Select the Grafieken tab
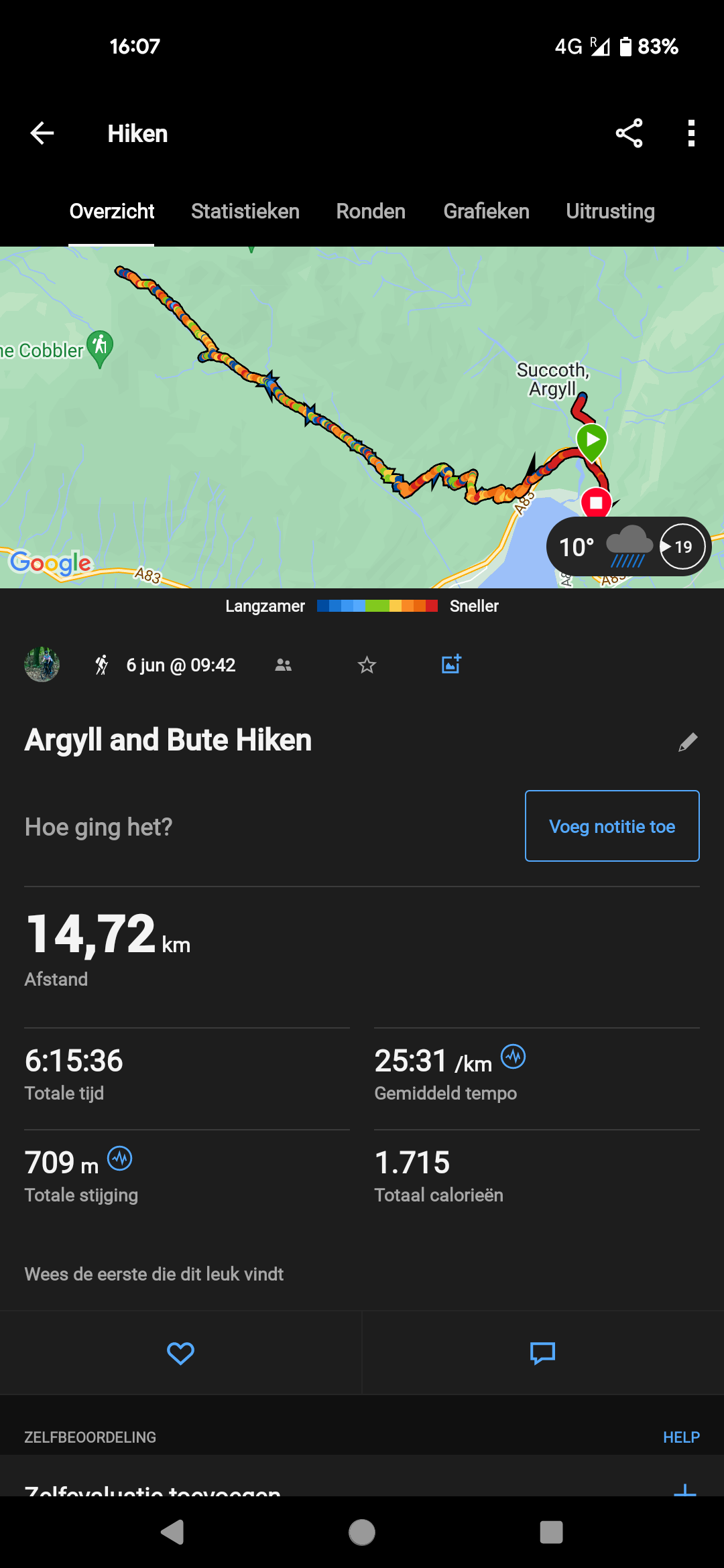Viewport: 724px width, 1568px height. pos(486,211)
